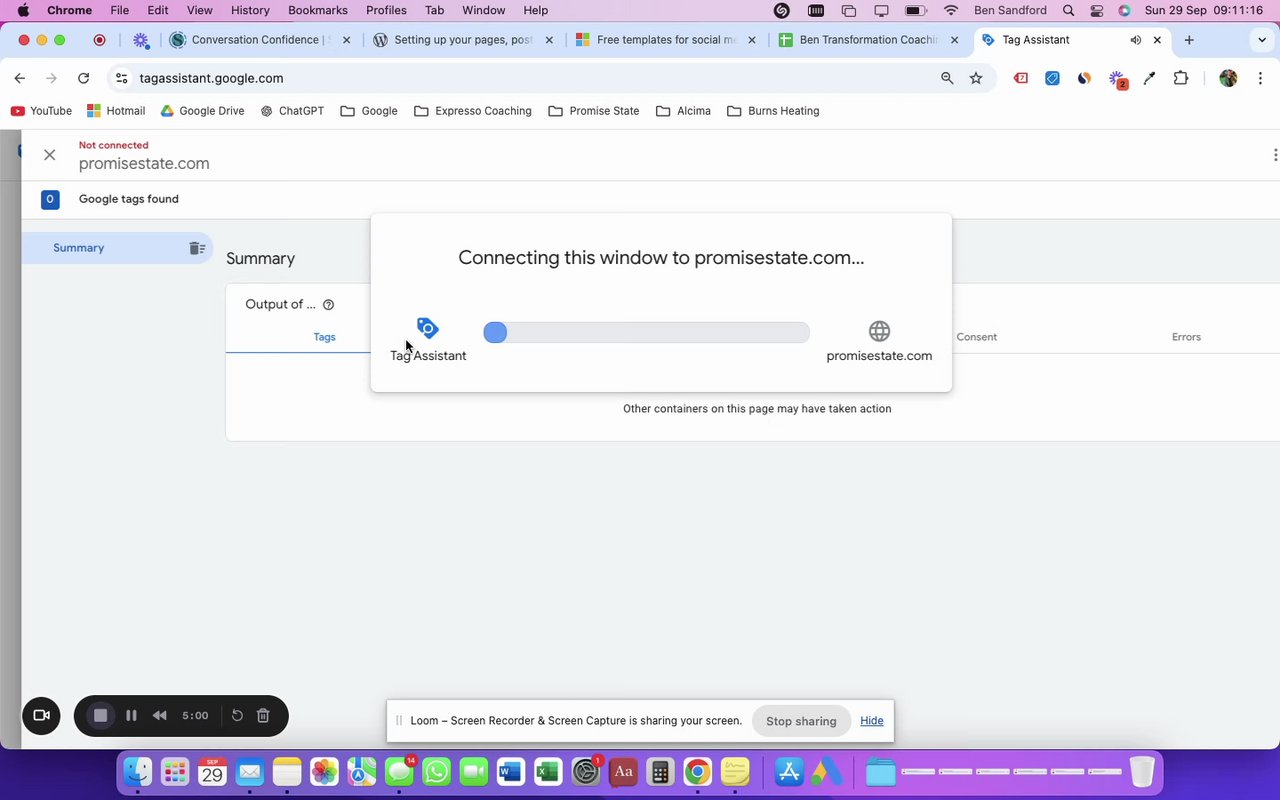The height and width of the screenshot is (800, 1280).
Task: Hide the screen sharing notice
Action: point(871,721)
